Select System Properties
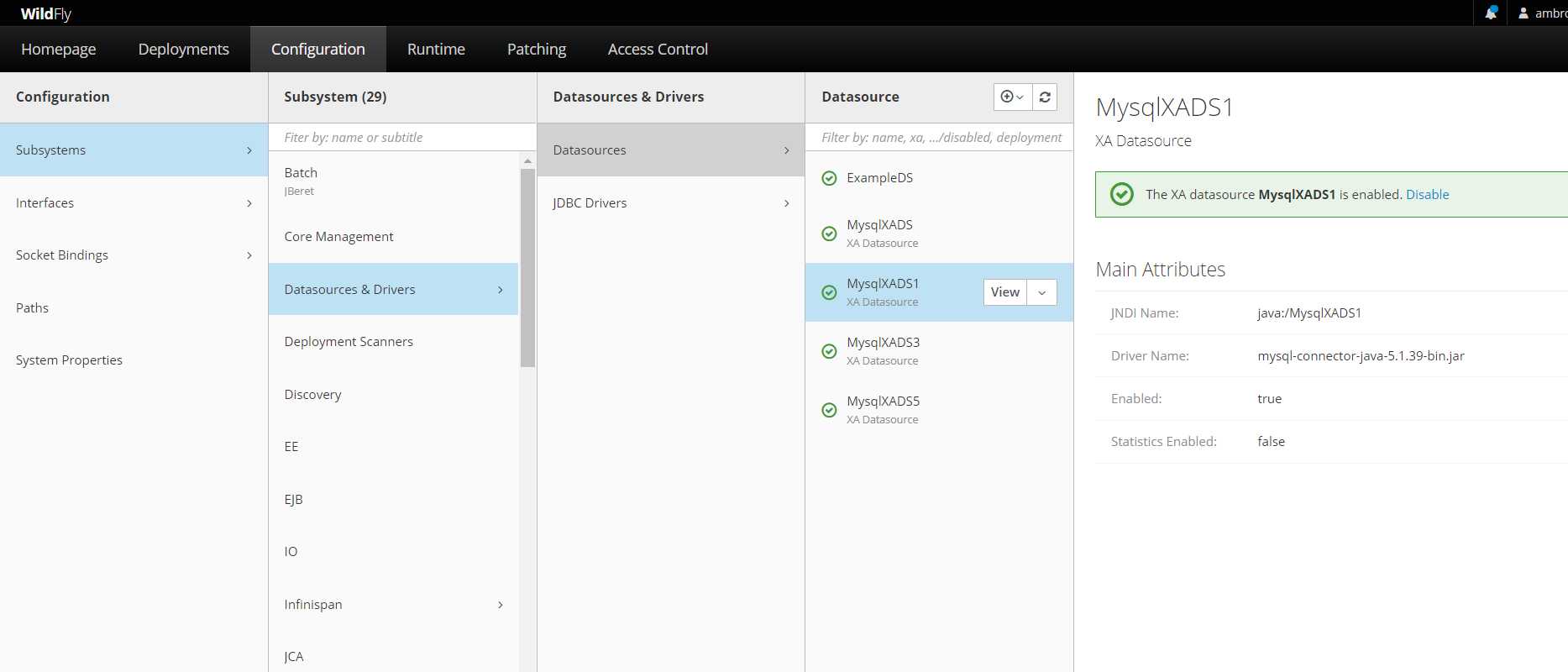The width and height of the screenshot is (1568, 672). [134, 360]
